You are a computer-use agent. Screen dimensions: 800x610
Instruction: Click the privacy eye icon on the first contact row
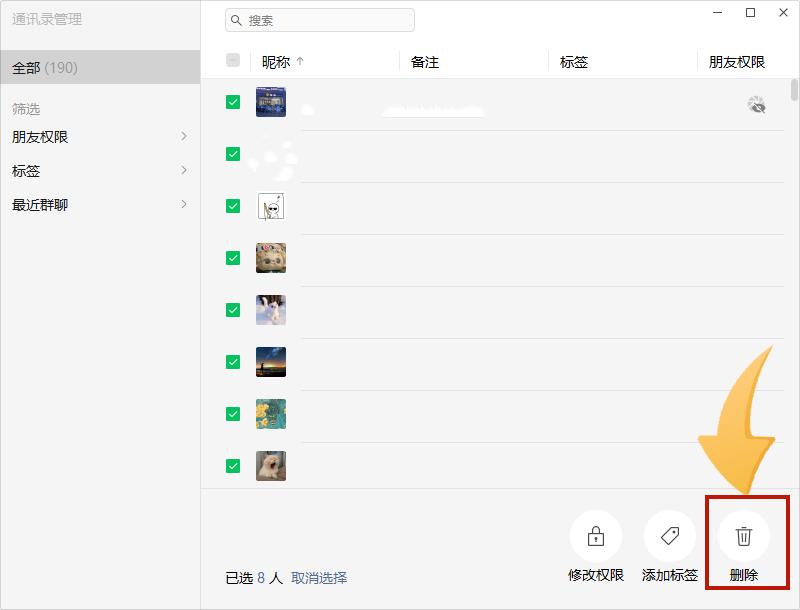pyautogui.click(x=757, y=103)
